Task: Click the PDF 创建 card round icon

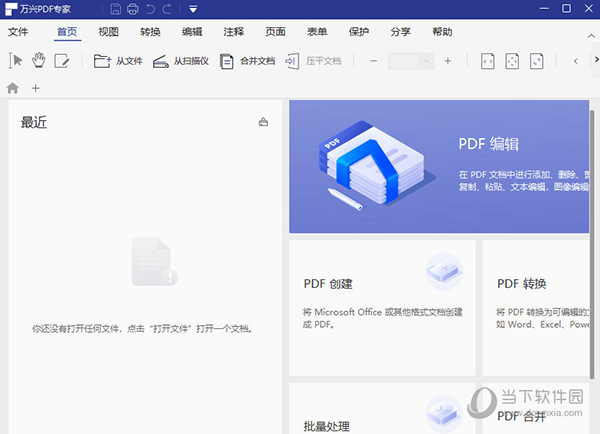Action: pyautogui.click(x=444, y=271)
